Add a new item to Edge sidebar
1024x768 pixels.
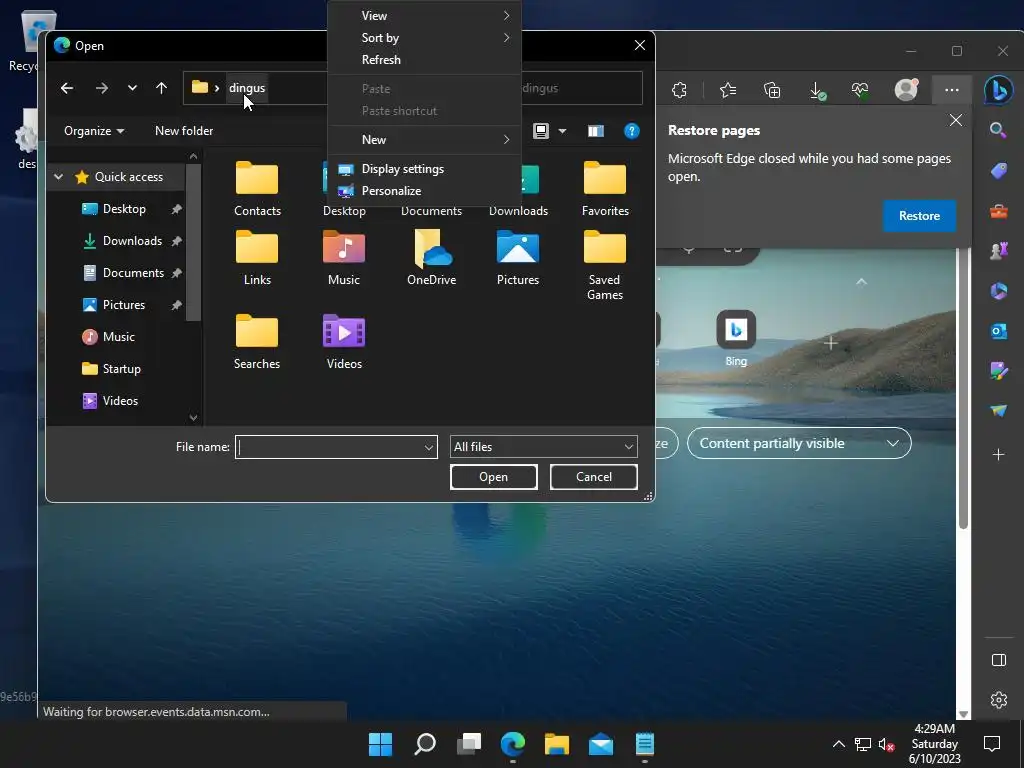click(999, 454)
